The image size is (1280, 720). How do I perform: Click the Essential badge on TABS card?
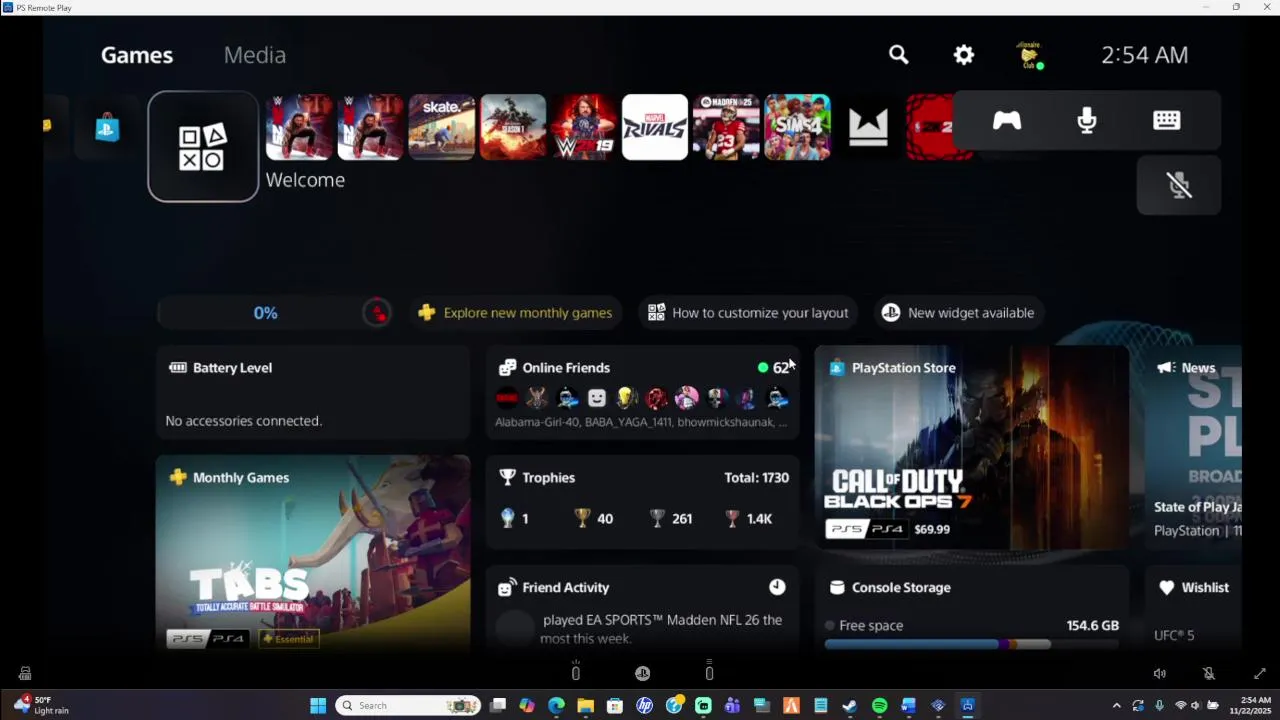tap(288, 638)
